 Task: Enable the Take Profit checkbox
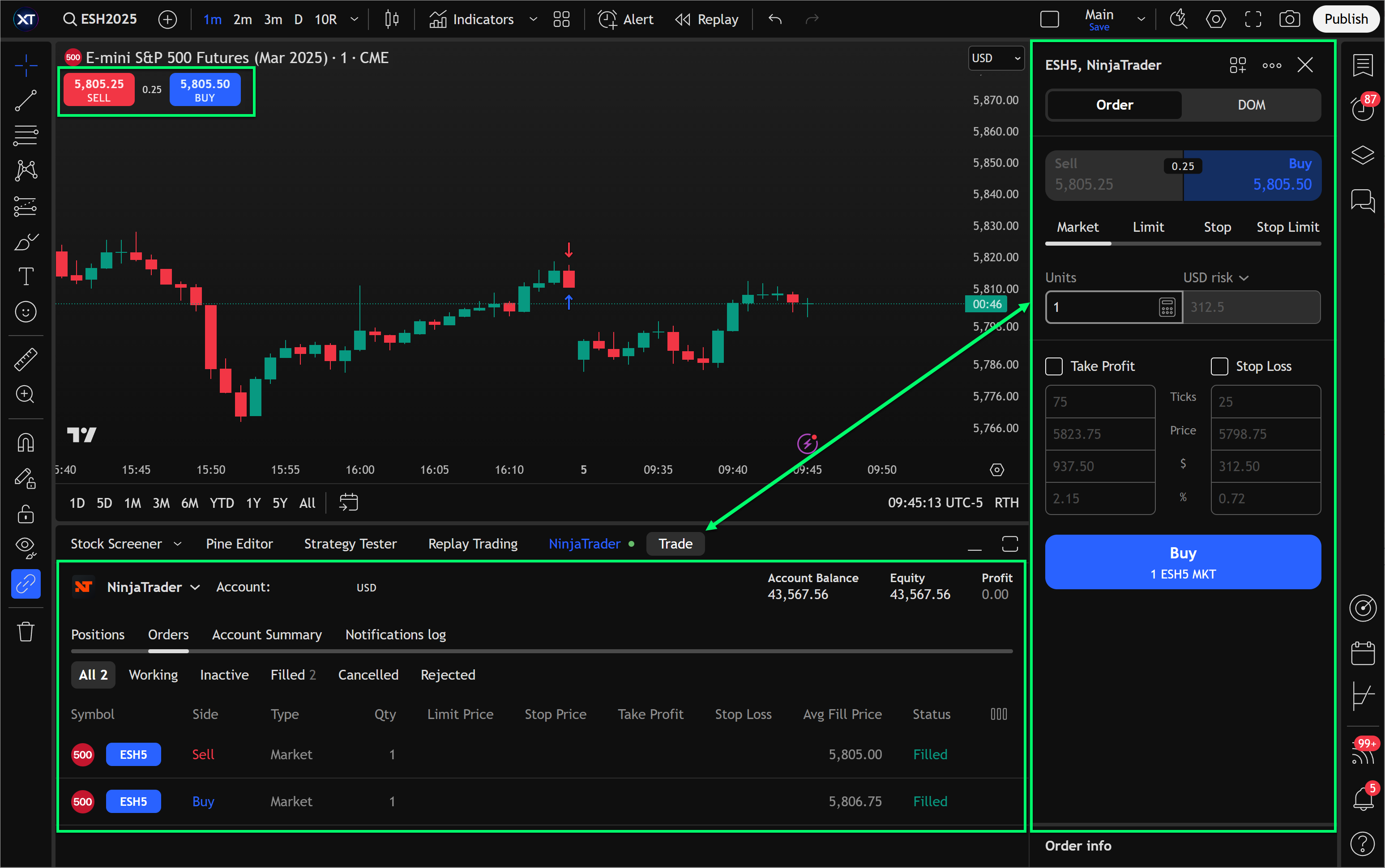pos(1054,366)
